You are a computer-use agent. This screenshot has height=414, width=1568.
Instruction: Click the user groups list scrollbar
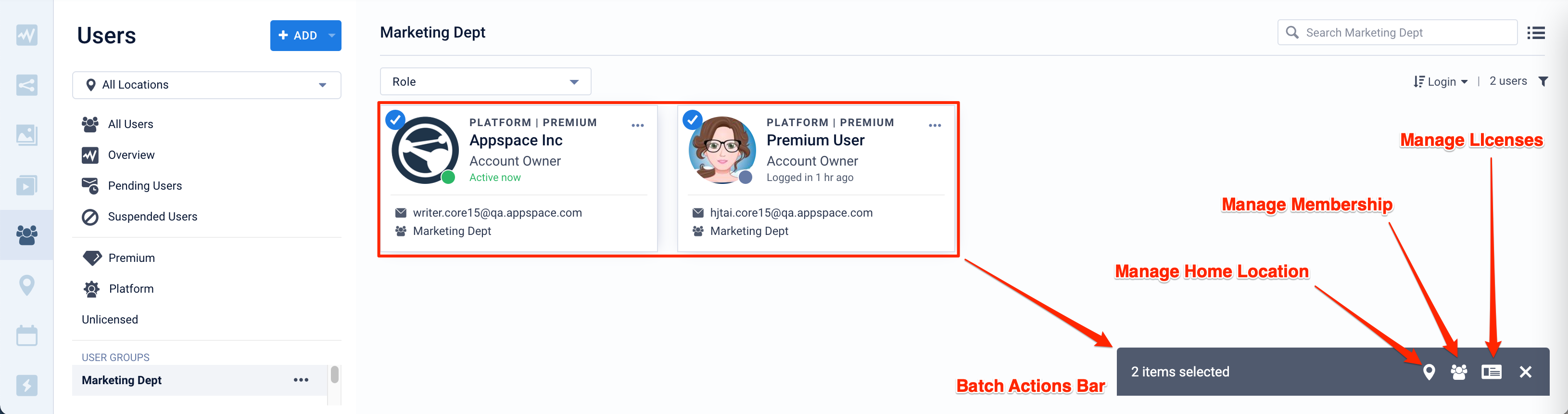pos(334,375)
